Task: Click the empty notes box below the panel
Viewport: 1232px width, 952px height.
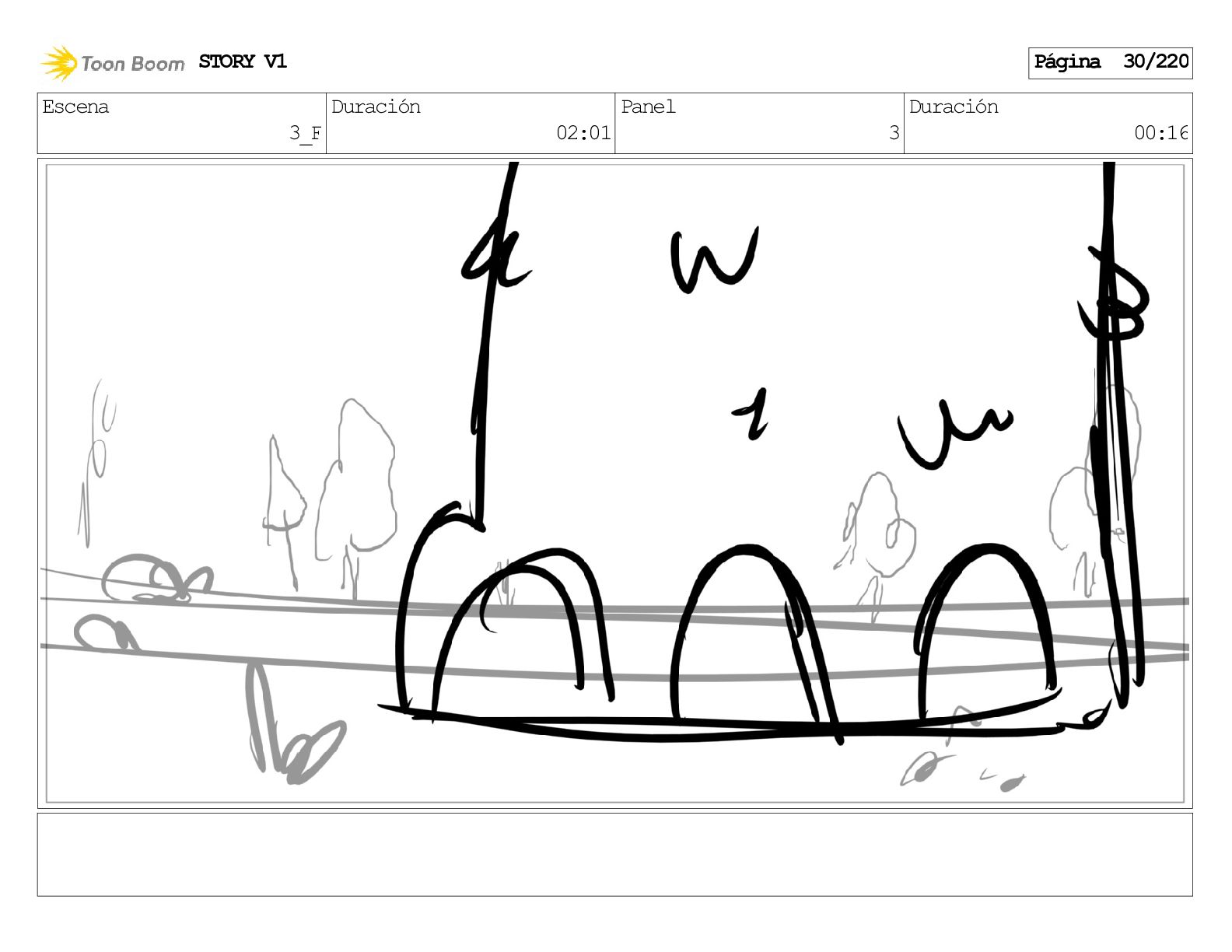Action: (614, 855)
